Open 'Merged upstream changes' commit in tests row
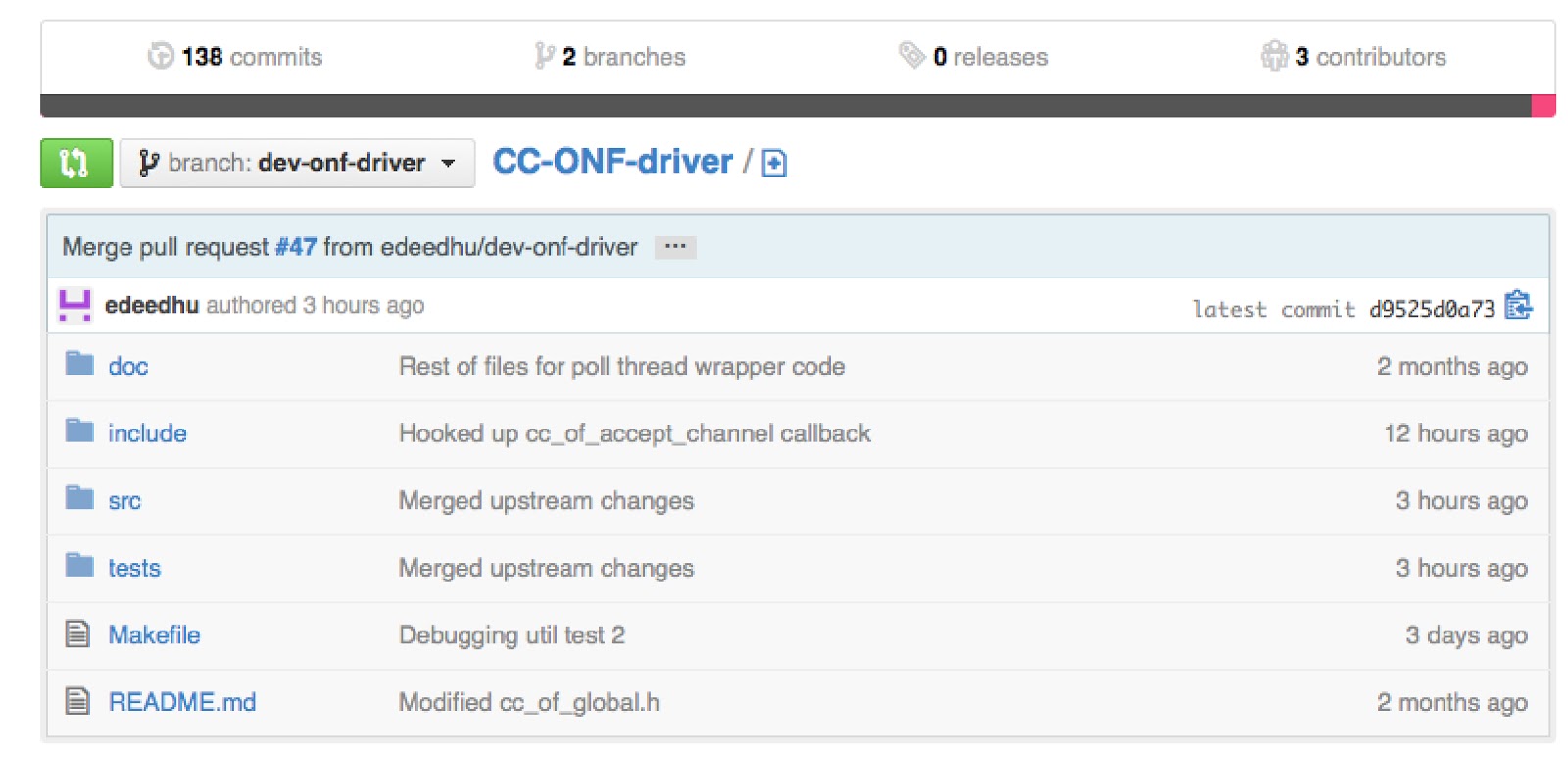Screen dimensions: 1568x757 (546, 568)
